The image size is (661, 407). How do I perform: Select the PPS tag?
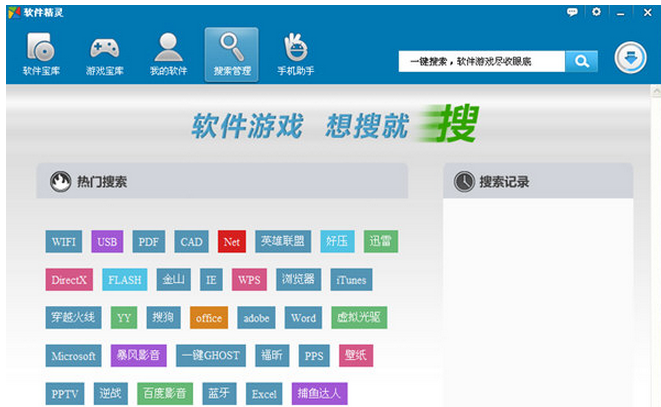pos(314,356)
